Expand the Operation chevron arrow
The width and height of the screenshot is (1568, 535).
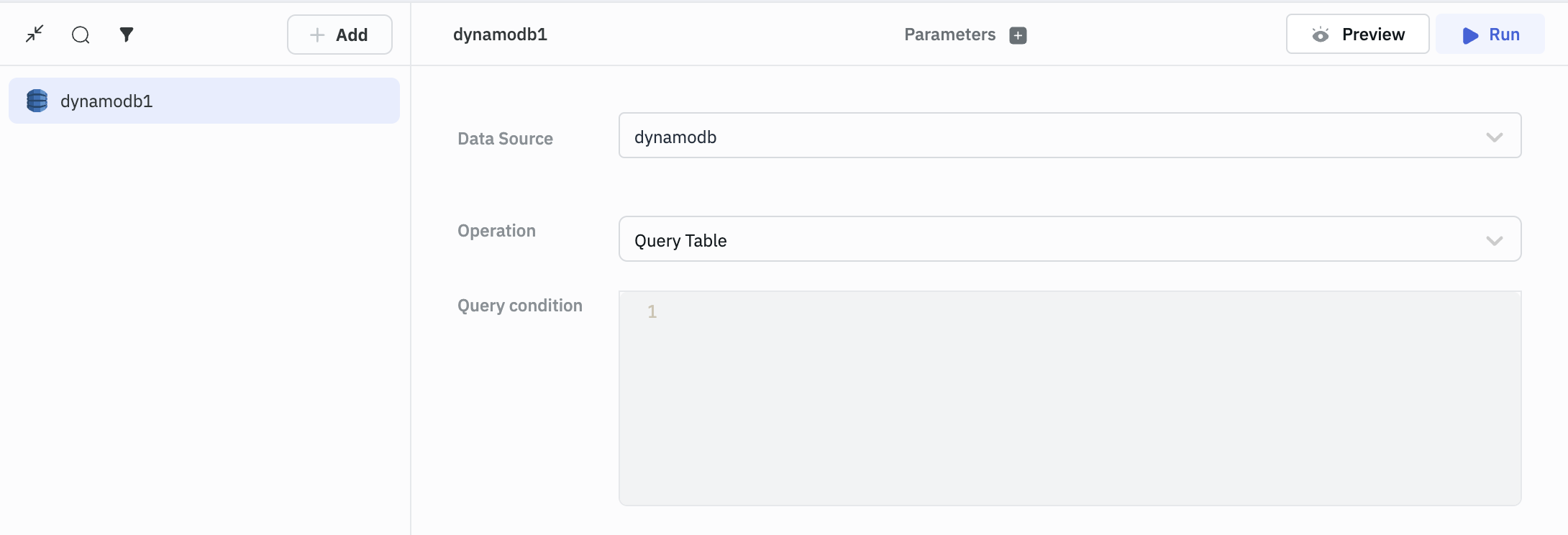[1494, 240]
